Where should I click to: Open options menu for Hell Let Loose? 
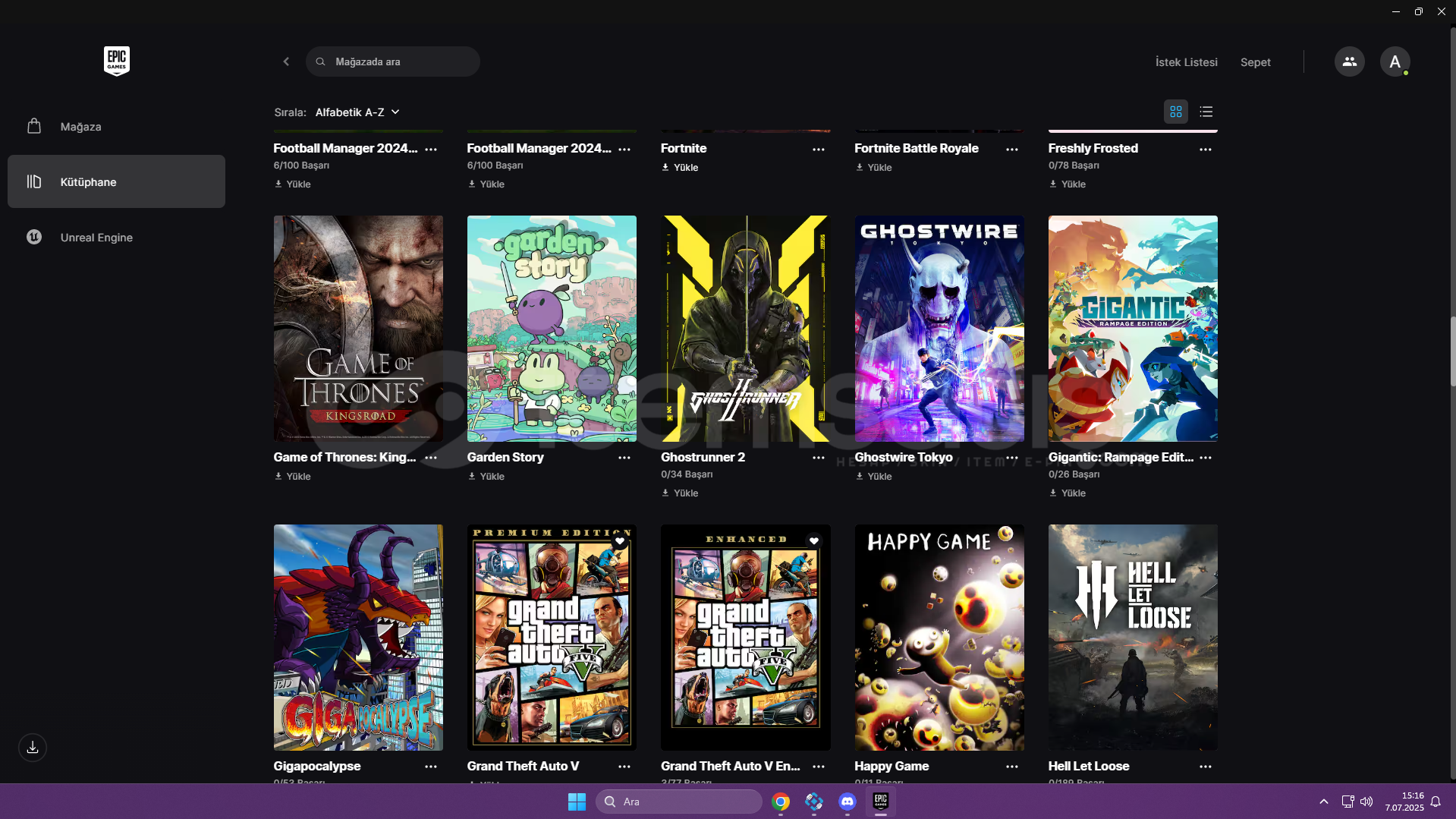pyautogui.click(x=1206, y=767)
